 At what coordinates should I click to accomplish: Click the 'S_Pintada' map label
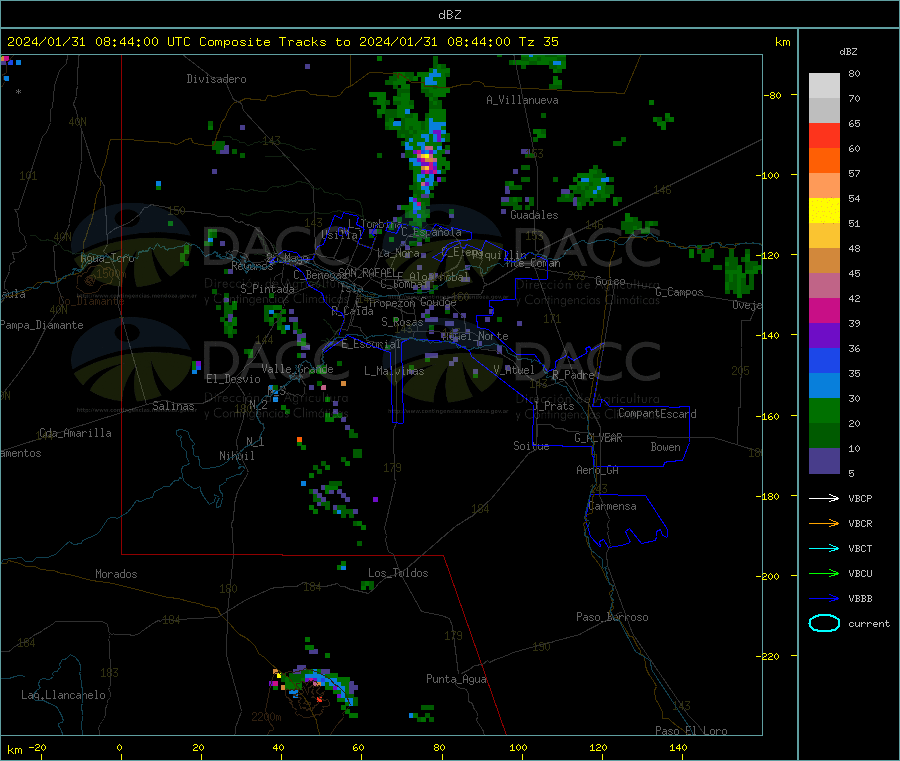click(x=267, y=289)
